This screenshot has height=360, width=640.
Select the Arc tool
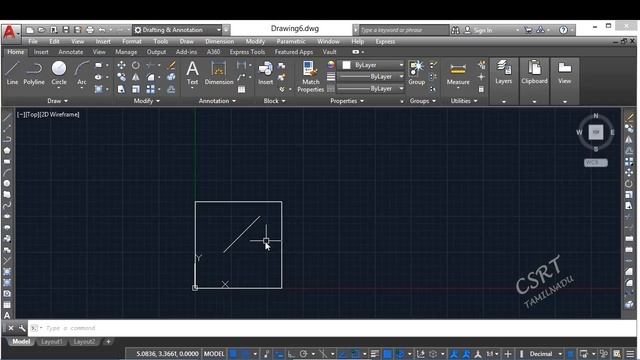(82, 73)
